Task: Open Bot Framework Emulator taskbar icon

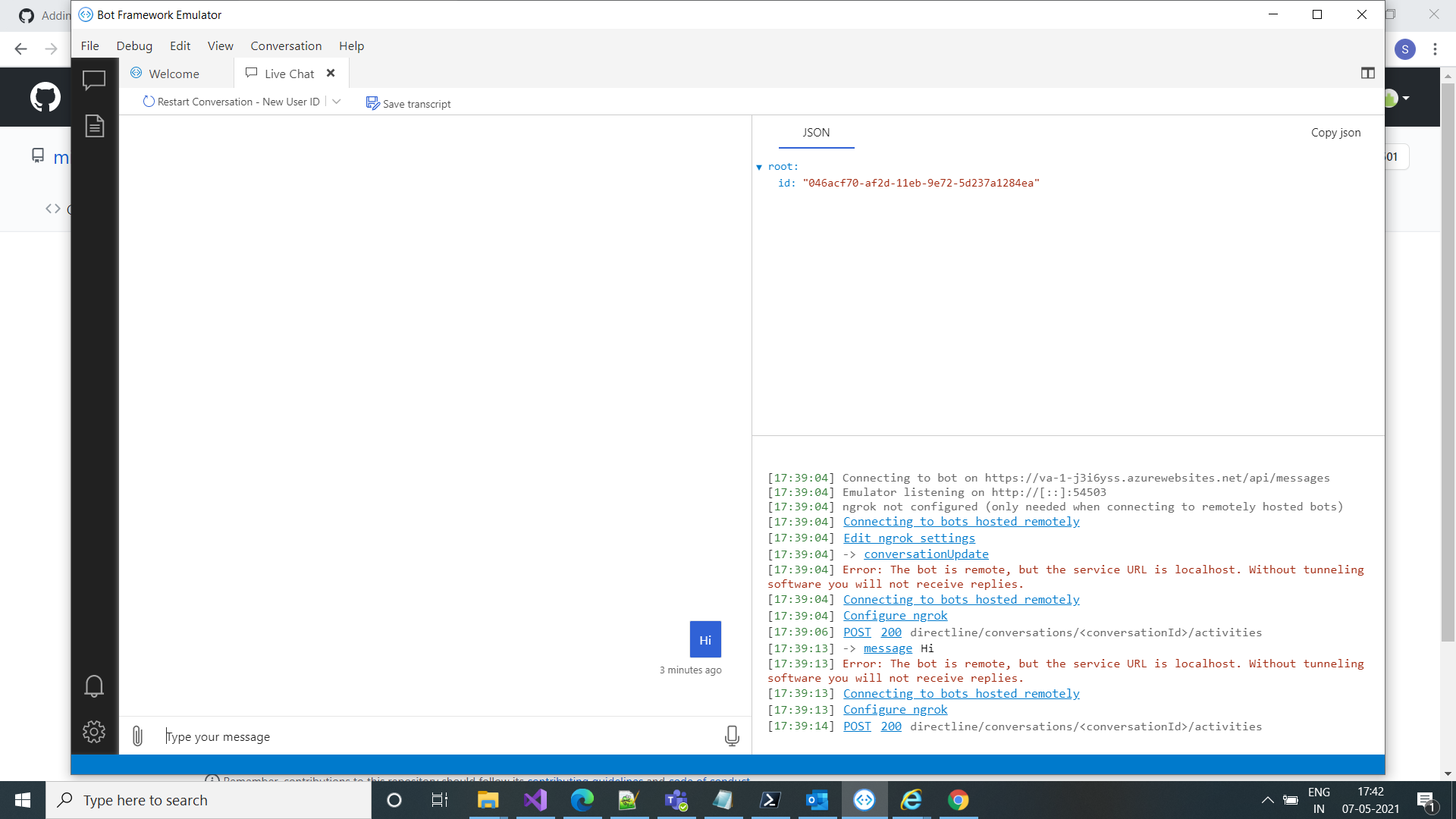Action: (864, 800)
